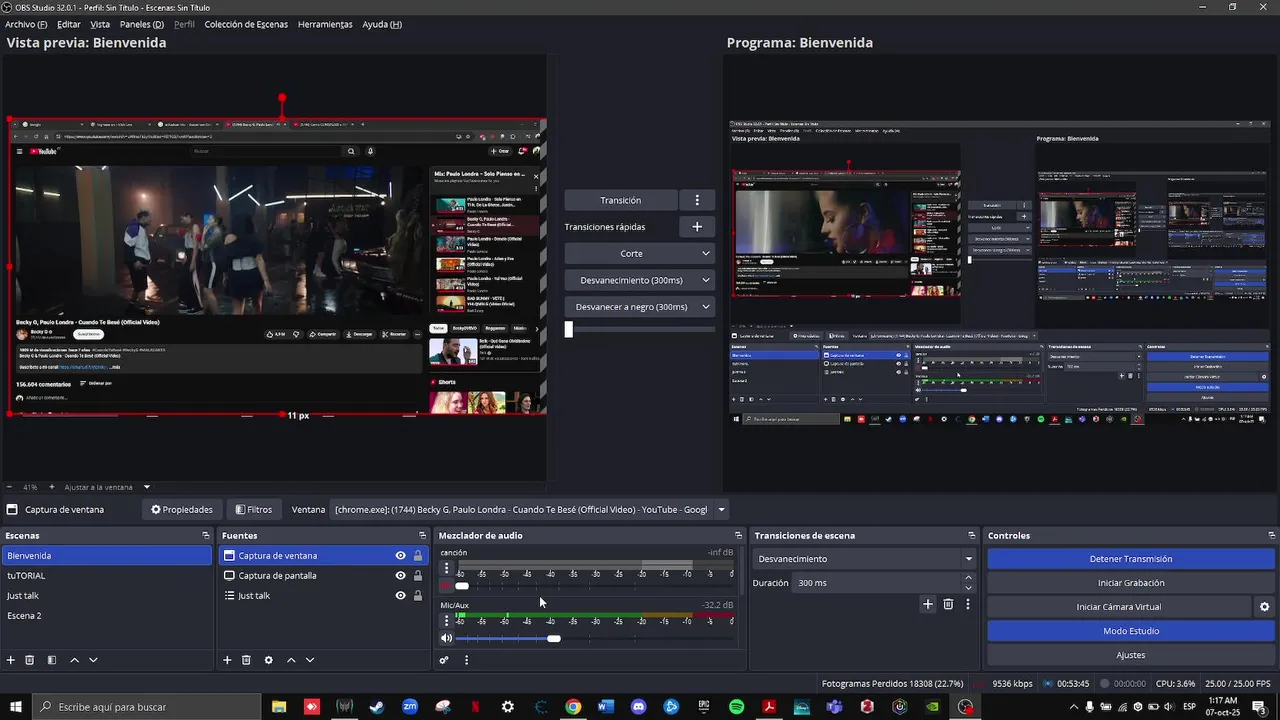Open Desvanecimiento (300ms) quick transition dropdown
The image size is (1280, 720).
(640, 281)
